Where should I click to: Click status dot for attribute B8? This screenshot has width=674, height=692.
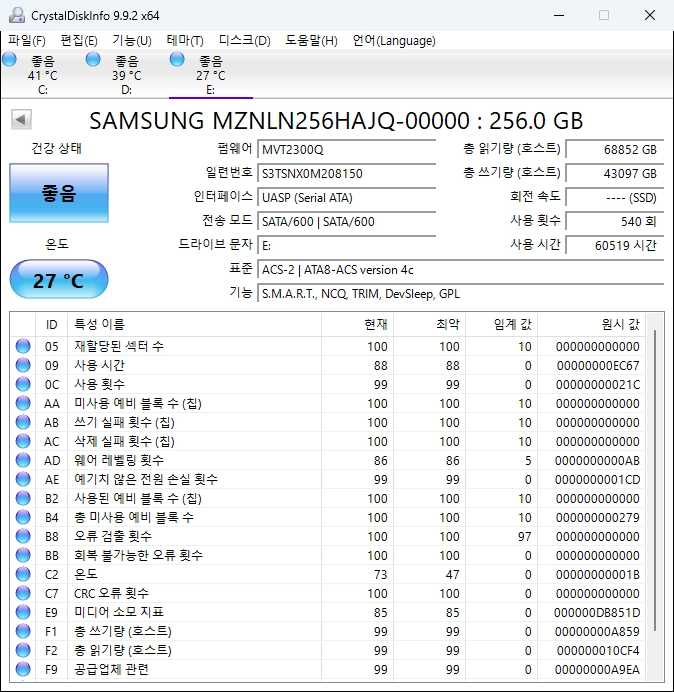click(x=23, y=536)
